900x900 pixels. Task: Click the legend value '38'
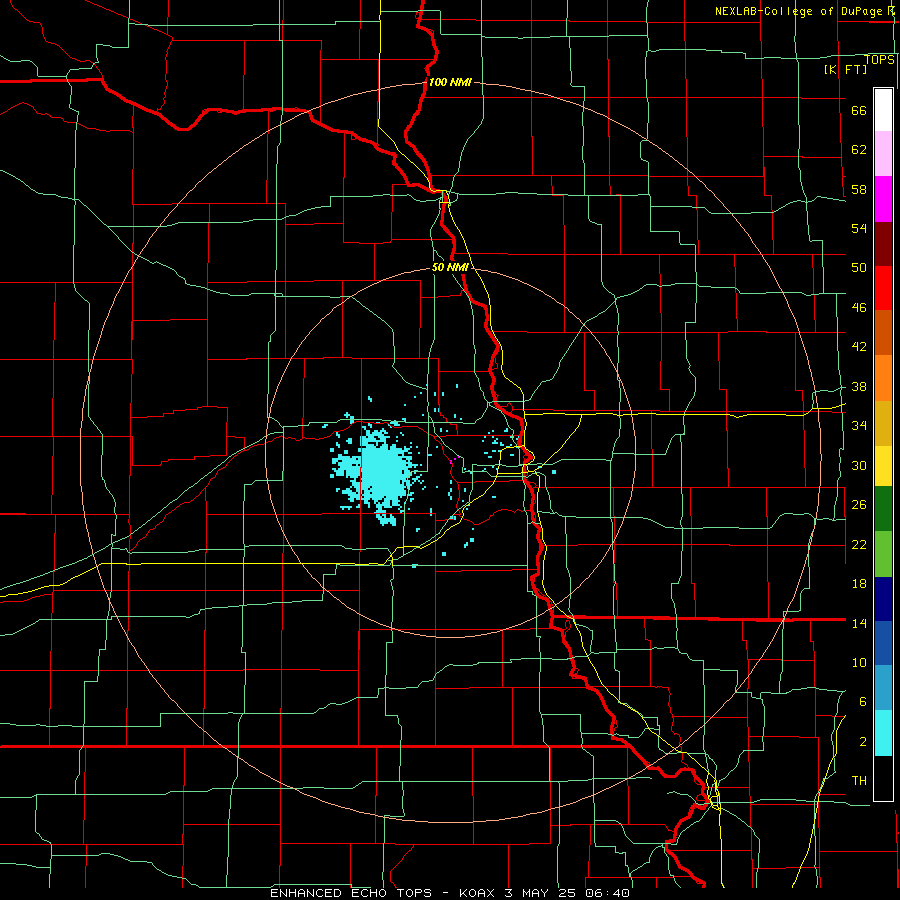point(859,386)
